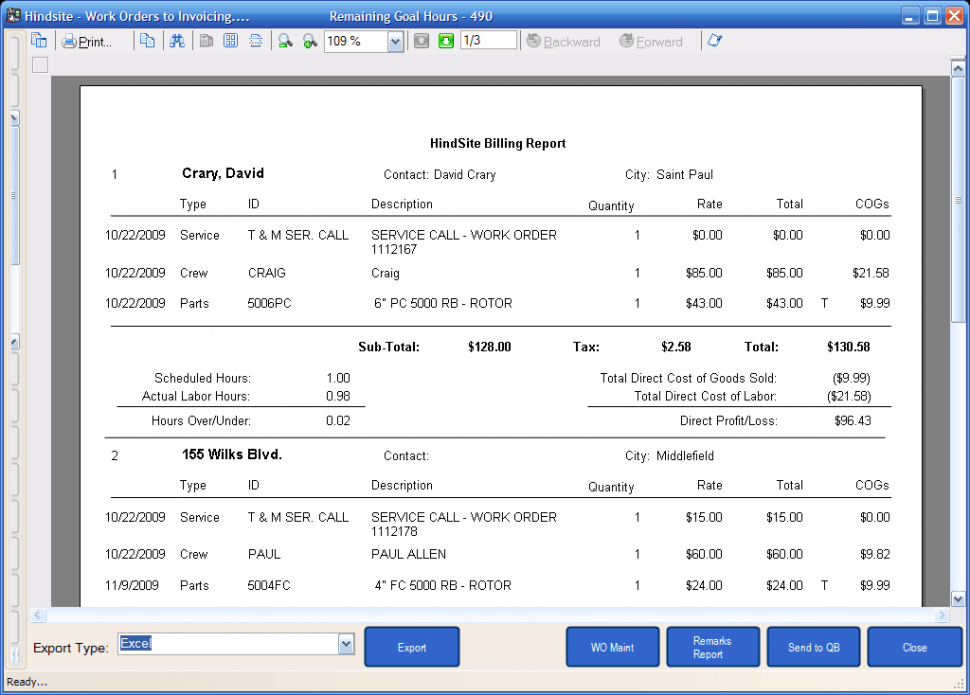Click the 4" FC 5000 RB - ROTOR description
This screenshot has width=970, height=695.
coord(443,585)
